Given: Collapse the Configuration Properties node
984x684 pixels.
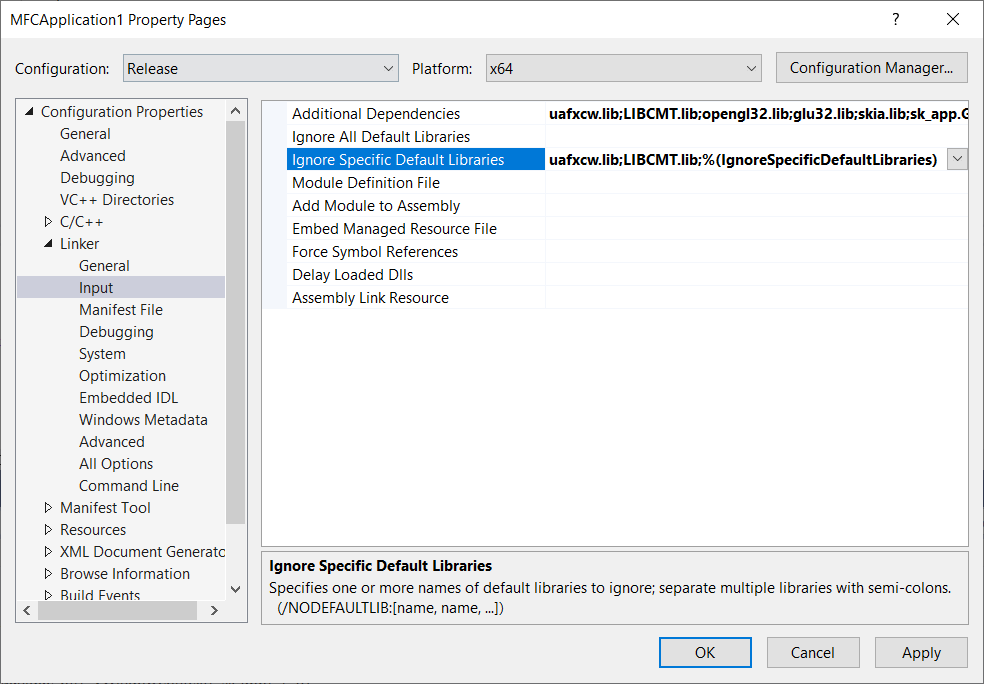Looking at the screenshot, I should (x=29, y=112).
